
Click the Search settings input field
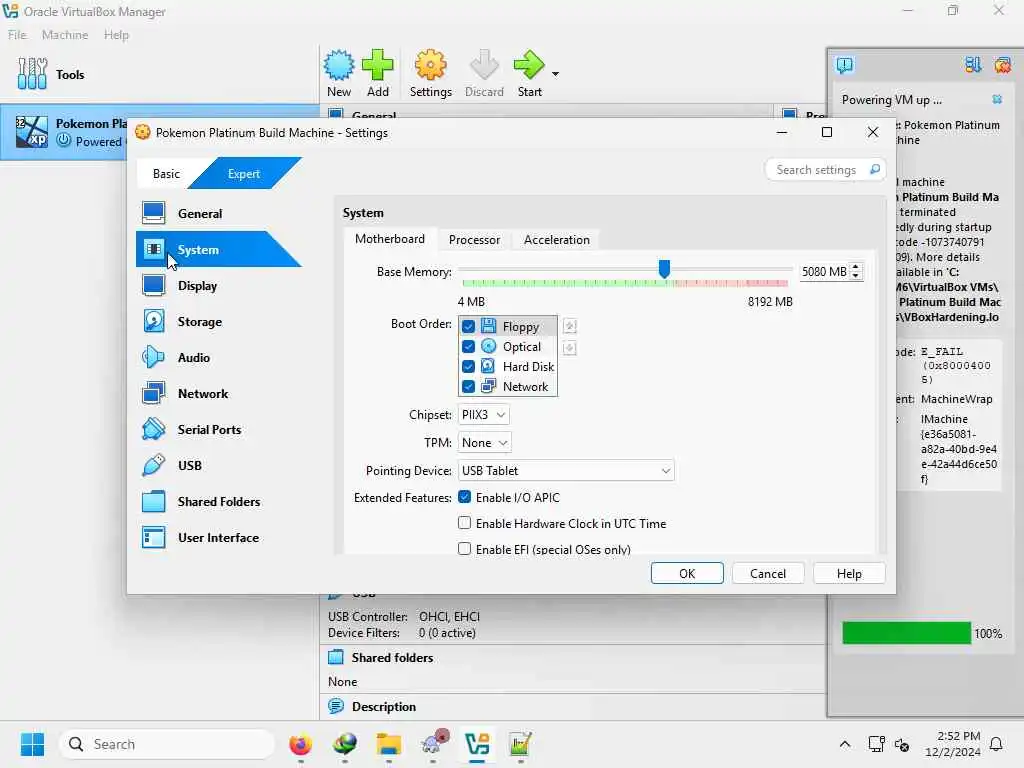click(825, 170)
